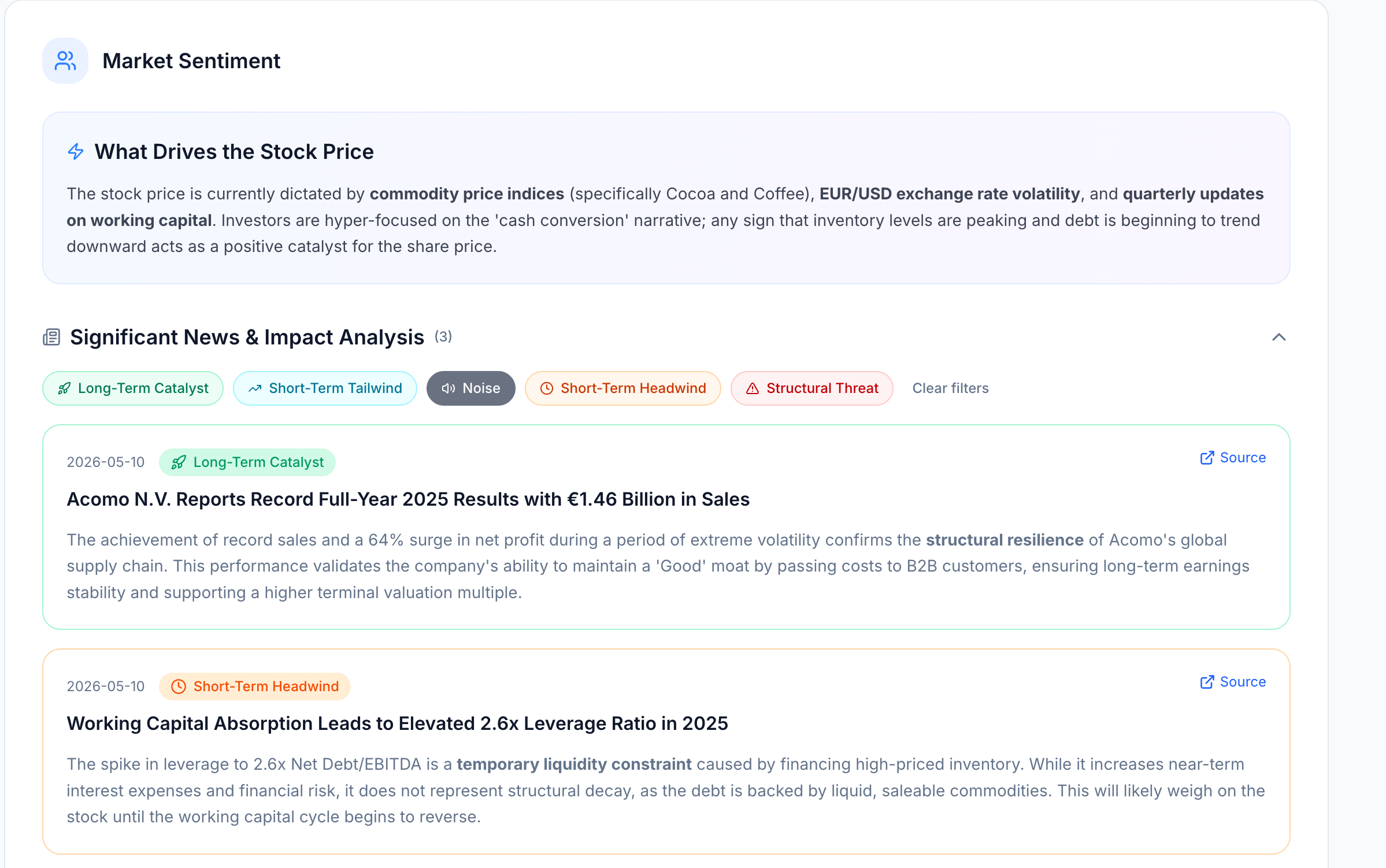This screenshot has height=868, width=1386.
Task: Toggle the Short-Term Tailwind filter chip
Action: tap(325, 388)
